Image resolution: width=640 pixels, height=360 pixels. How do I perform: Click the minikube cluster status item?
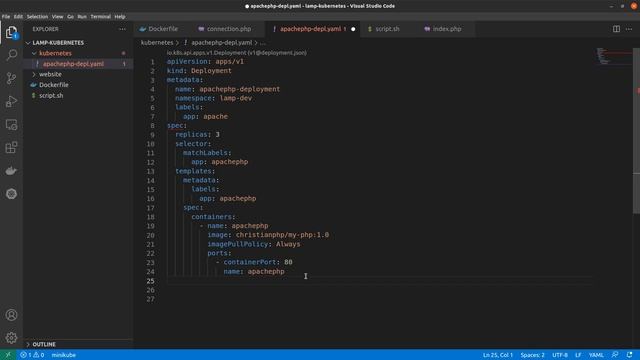(64, 355)
